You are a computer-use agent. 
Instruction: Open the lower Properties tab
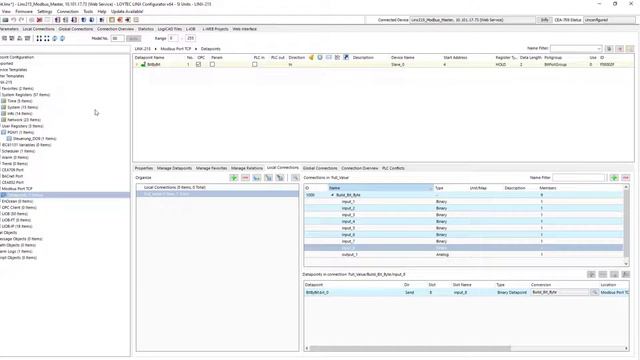coord(144,168)
